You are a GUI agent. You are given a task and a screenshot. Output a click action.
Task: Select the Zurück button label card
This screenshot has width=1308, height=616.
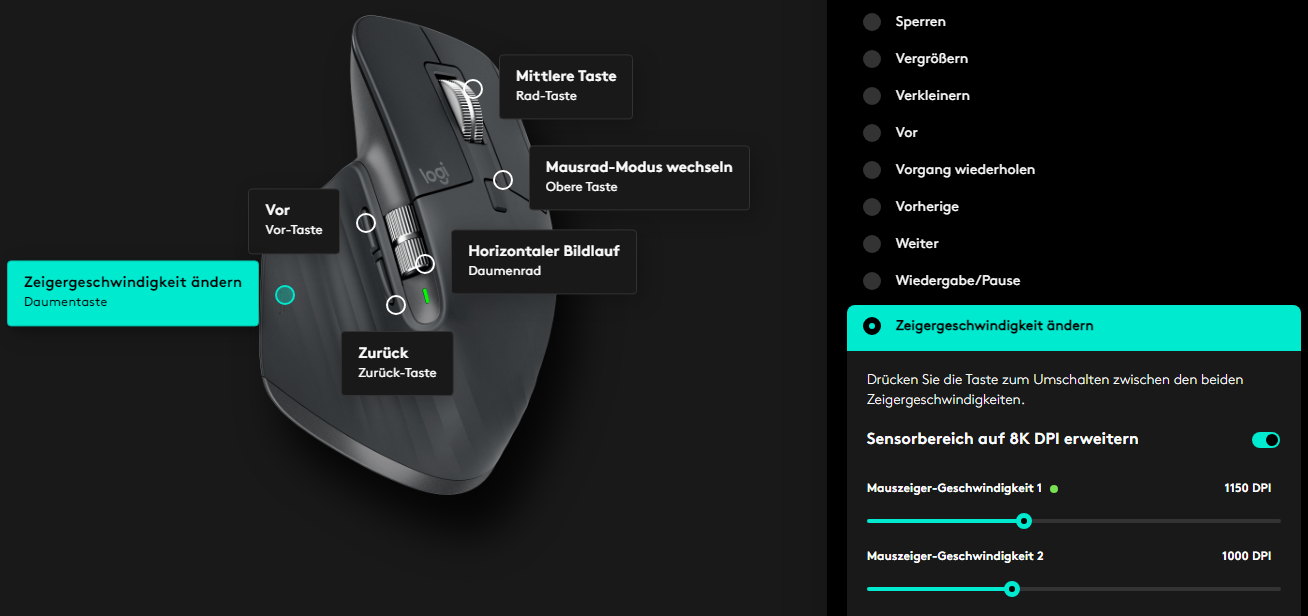[x=397, y=363]
